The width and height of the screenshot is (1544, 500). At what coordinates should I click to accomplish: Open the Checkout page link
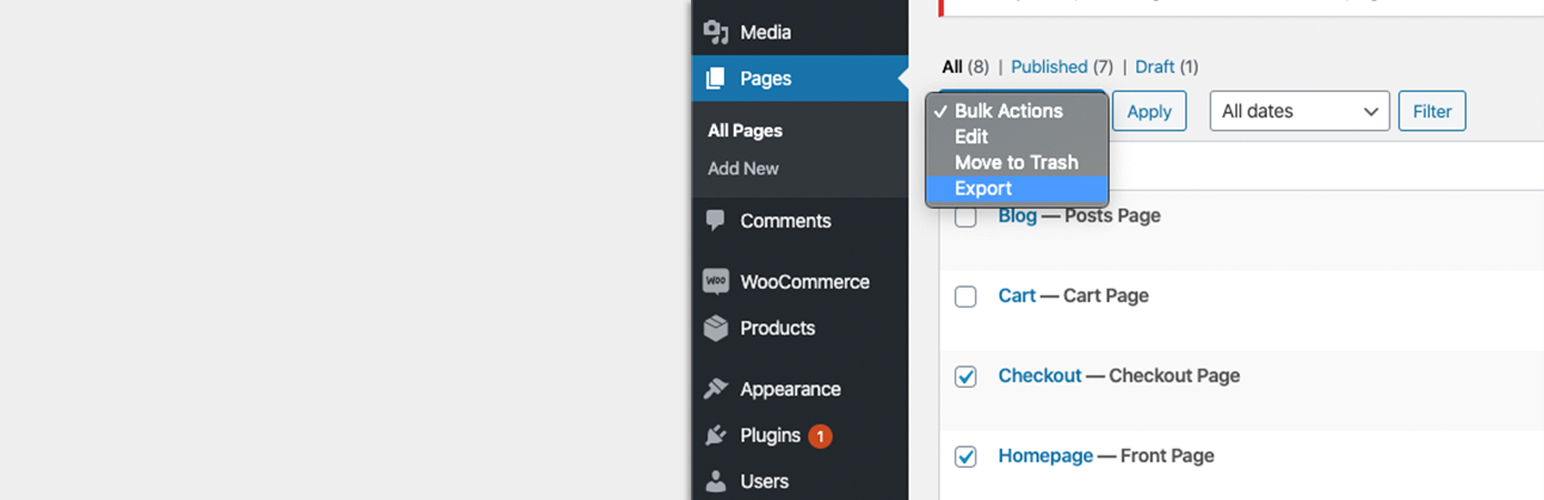[1040, 376]
